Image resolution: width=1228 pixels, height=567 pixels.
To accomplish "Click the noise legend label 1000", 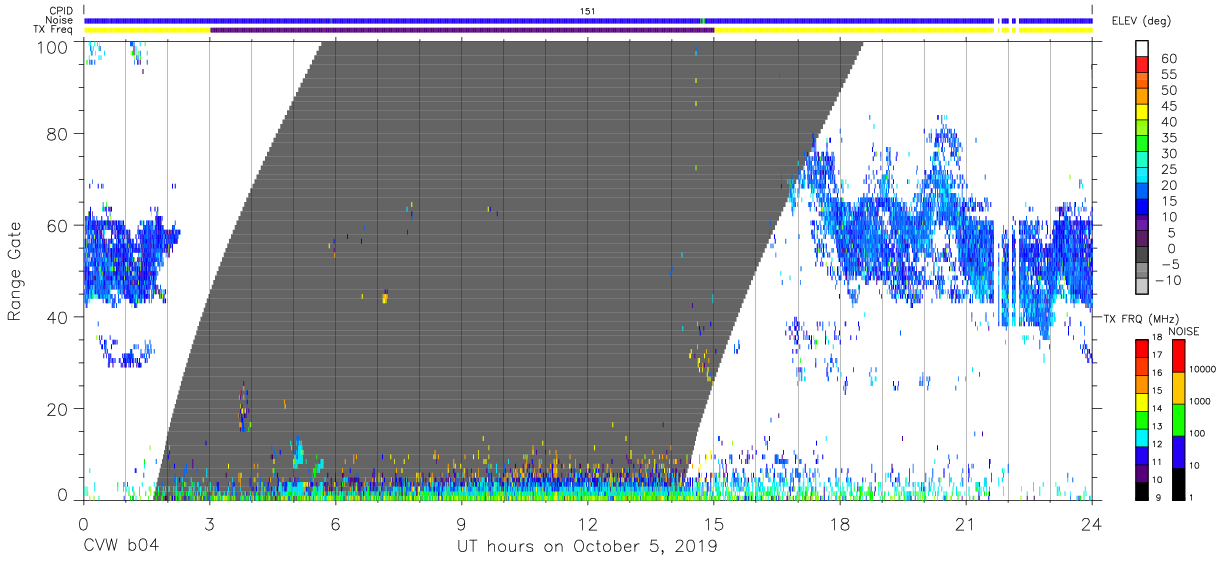I will [x=1199, y=402].
